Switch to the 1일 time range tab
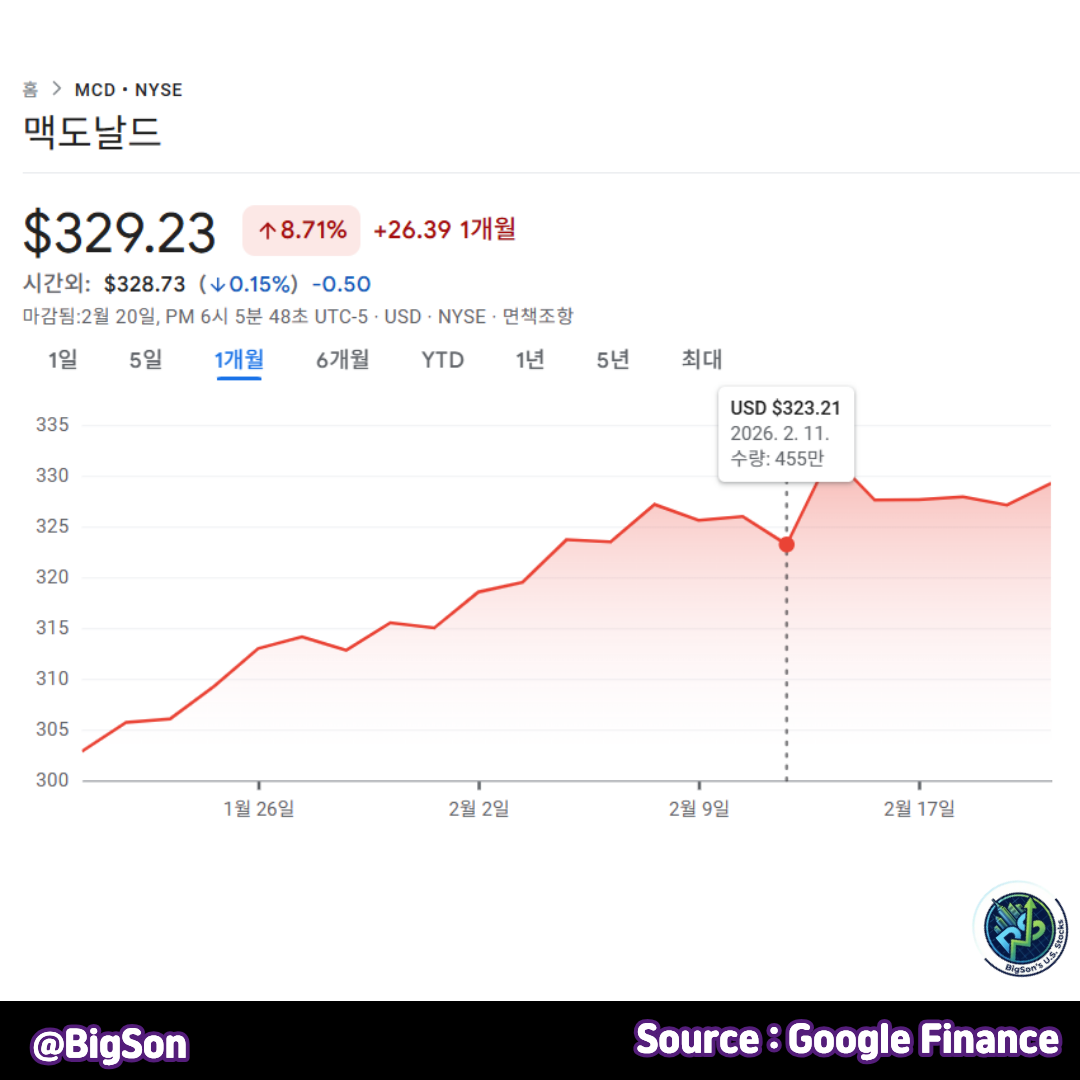Viewport: 1080px width, 1080px height. coord(62,360)
